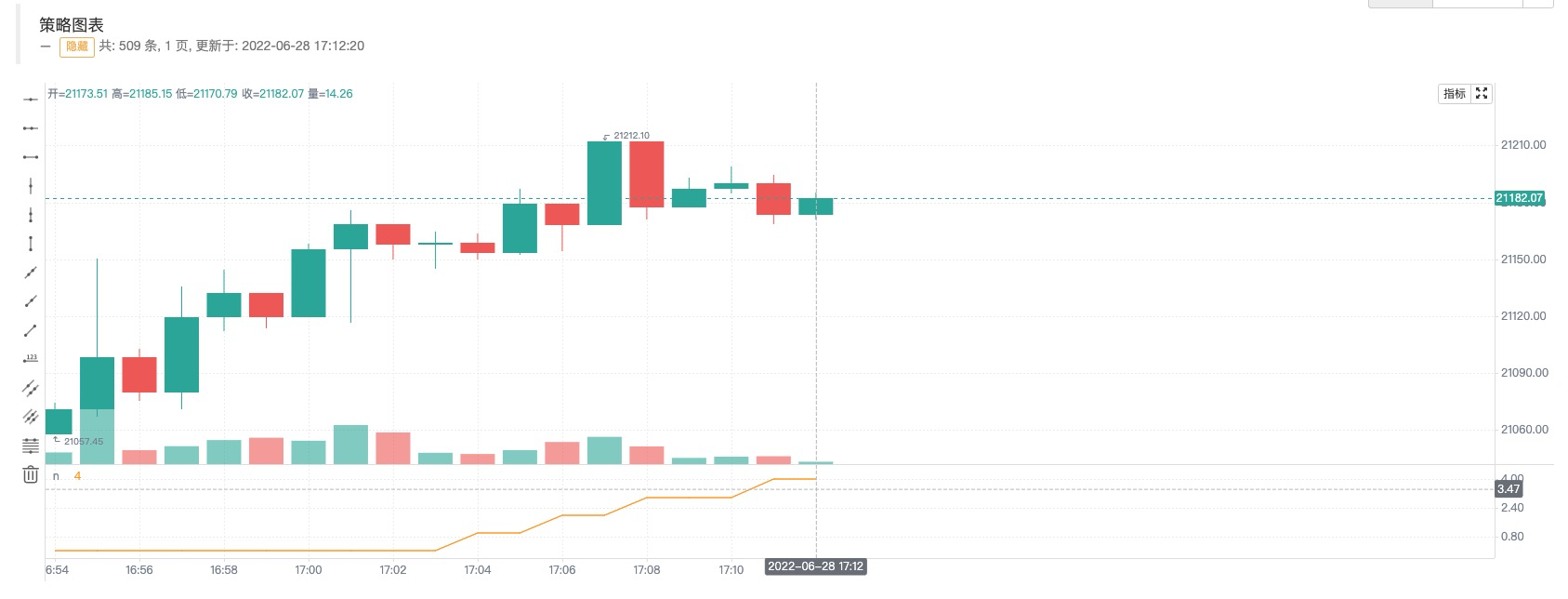Select the Fibonacci horizontal lines tool

31,446
